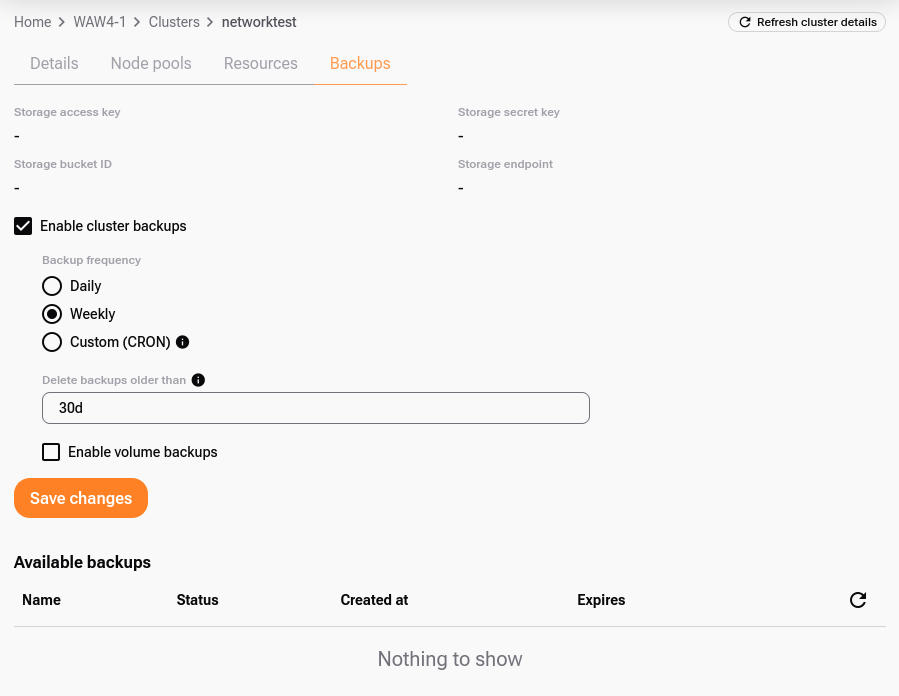Select Daily backup frequency

[52, 286]
